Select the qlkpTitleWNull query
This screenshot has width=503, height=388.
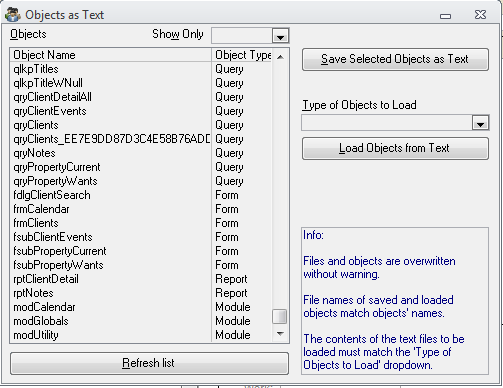142,83
